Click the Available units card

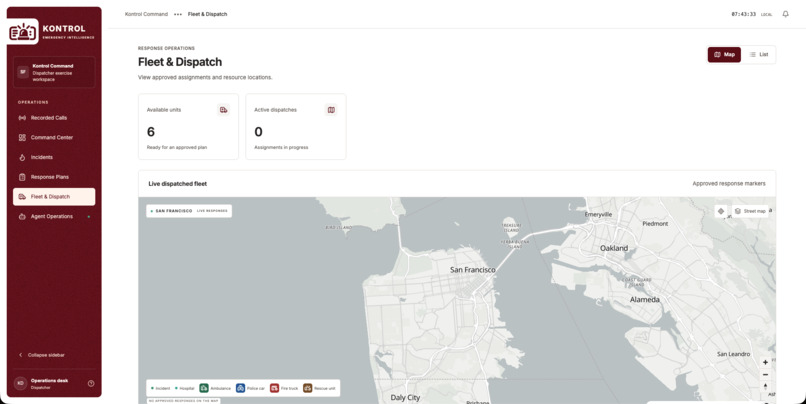[188, 126]
